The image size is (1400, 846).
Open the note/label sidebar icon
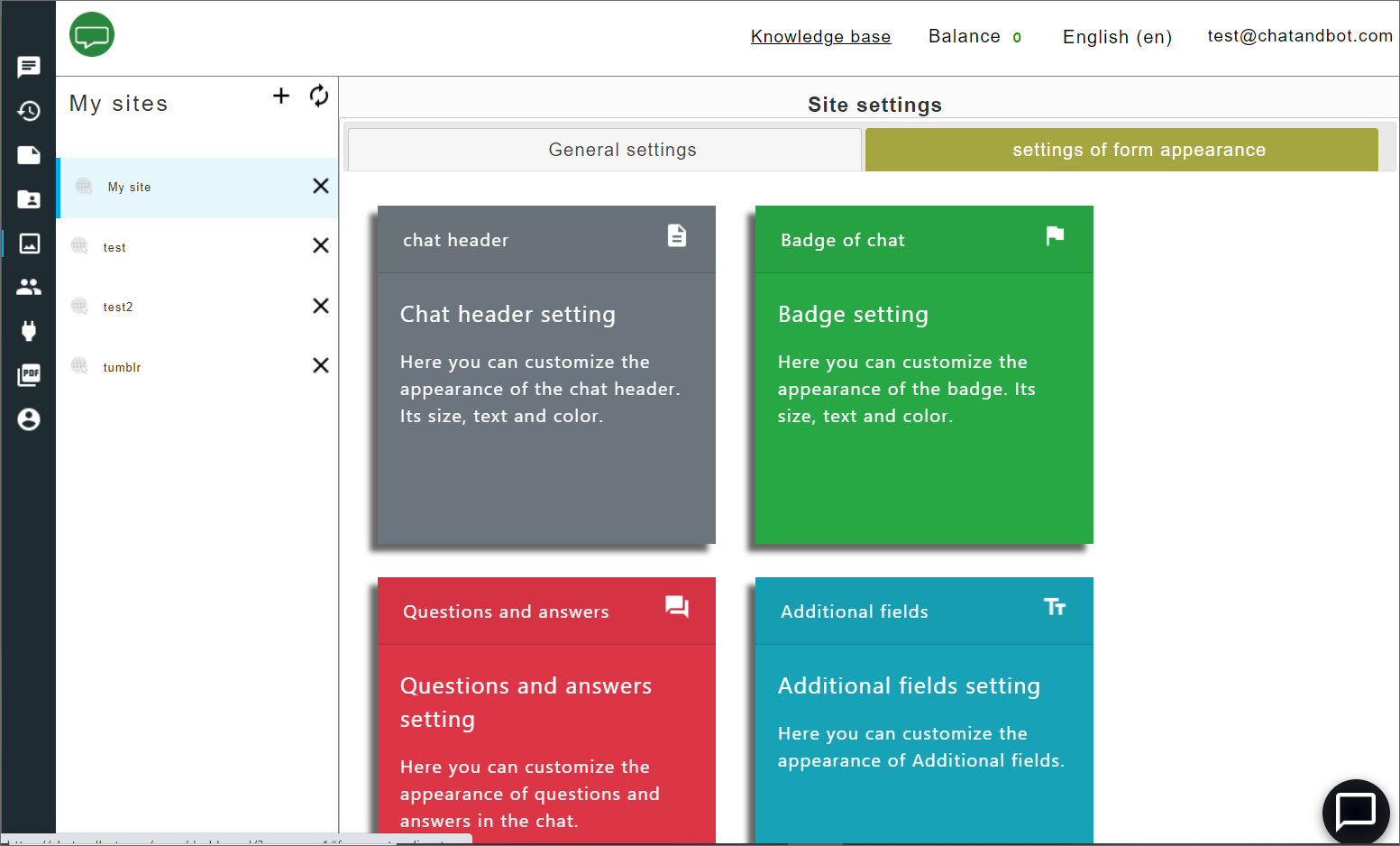[29, 155]
